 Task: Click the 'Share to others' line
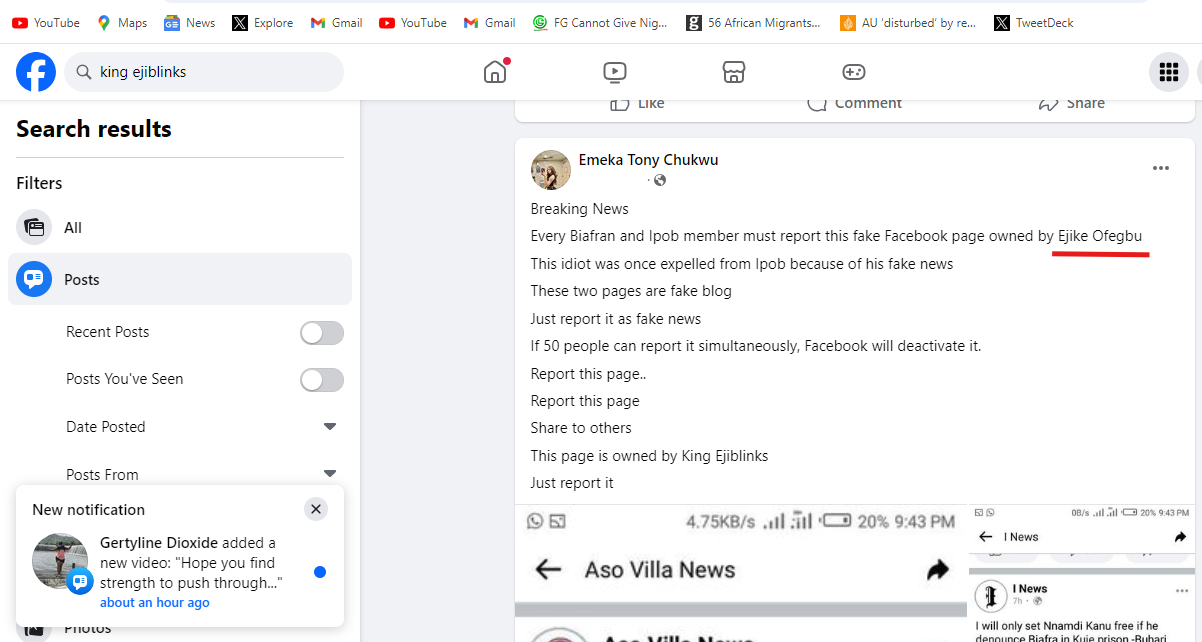pyautogui.click(x=581, y=428)
